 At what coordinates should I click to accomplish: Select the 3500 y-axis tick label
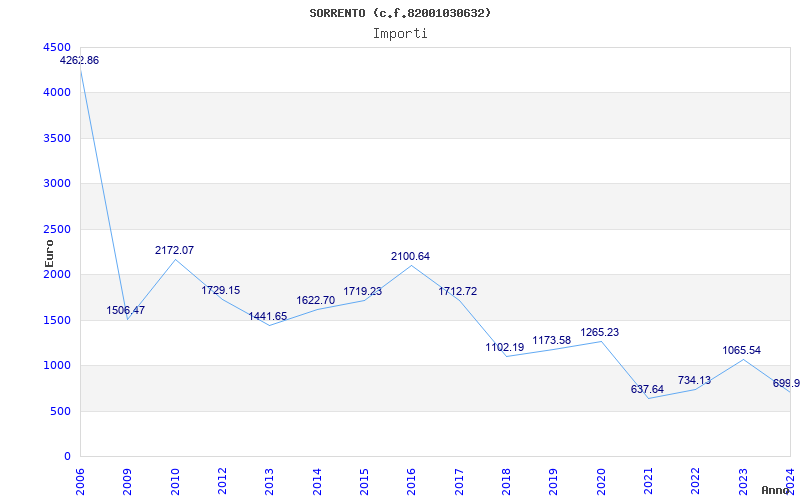tap(57, 138)
